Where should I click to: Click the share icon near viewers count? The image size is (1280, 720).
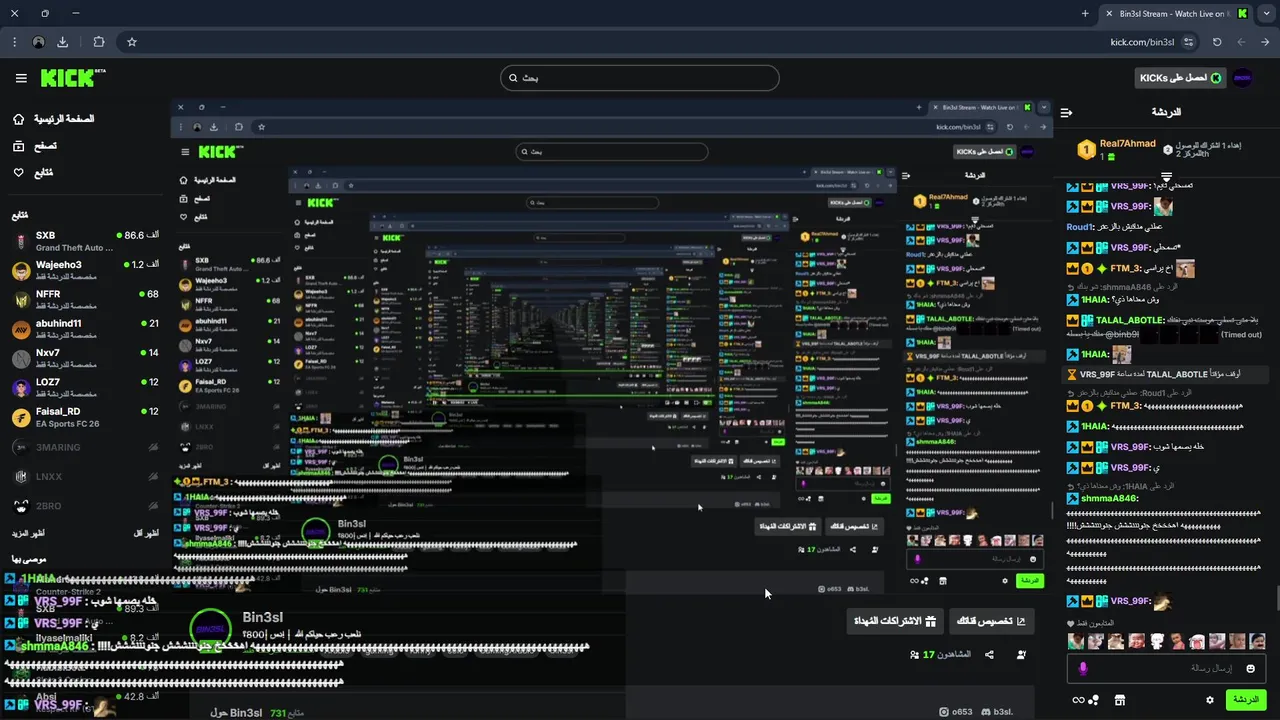[989, 654]
